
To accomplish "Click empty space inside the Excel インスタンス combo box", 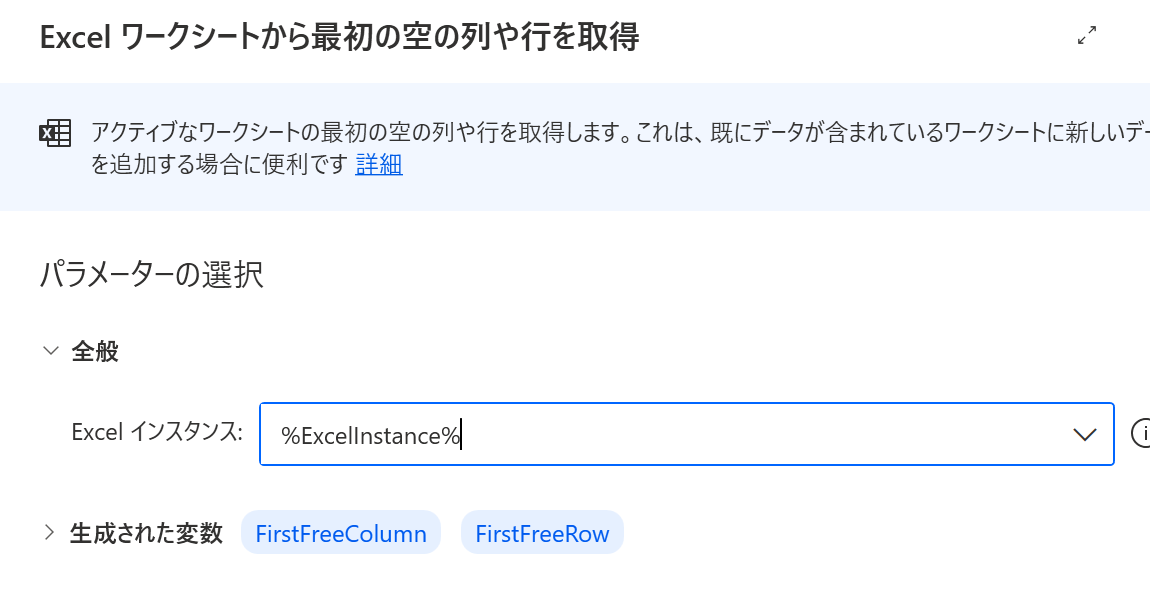I will coord(760,434).
